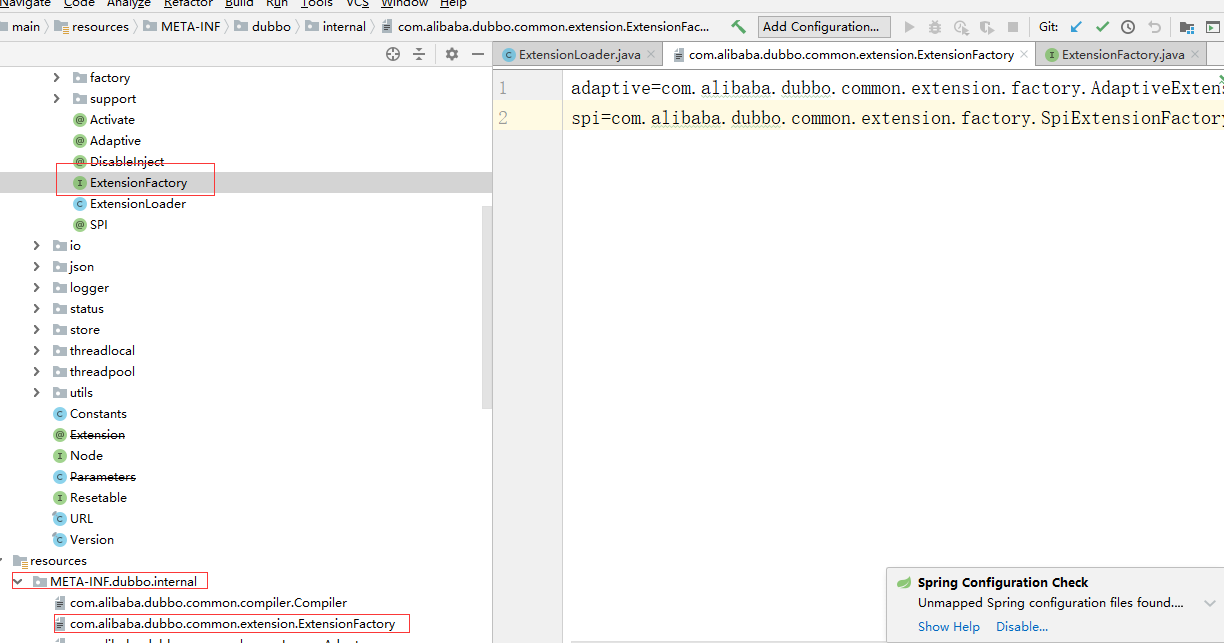Open Git history clock icon

click(1128, 27)
